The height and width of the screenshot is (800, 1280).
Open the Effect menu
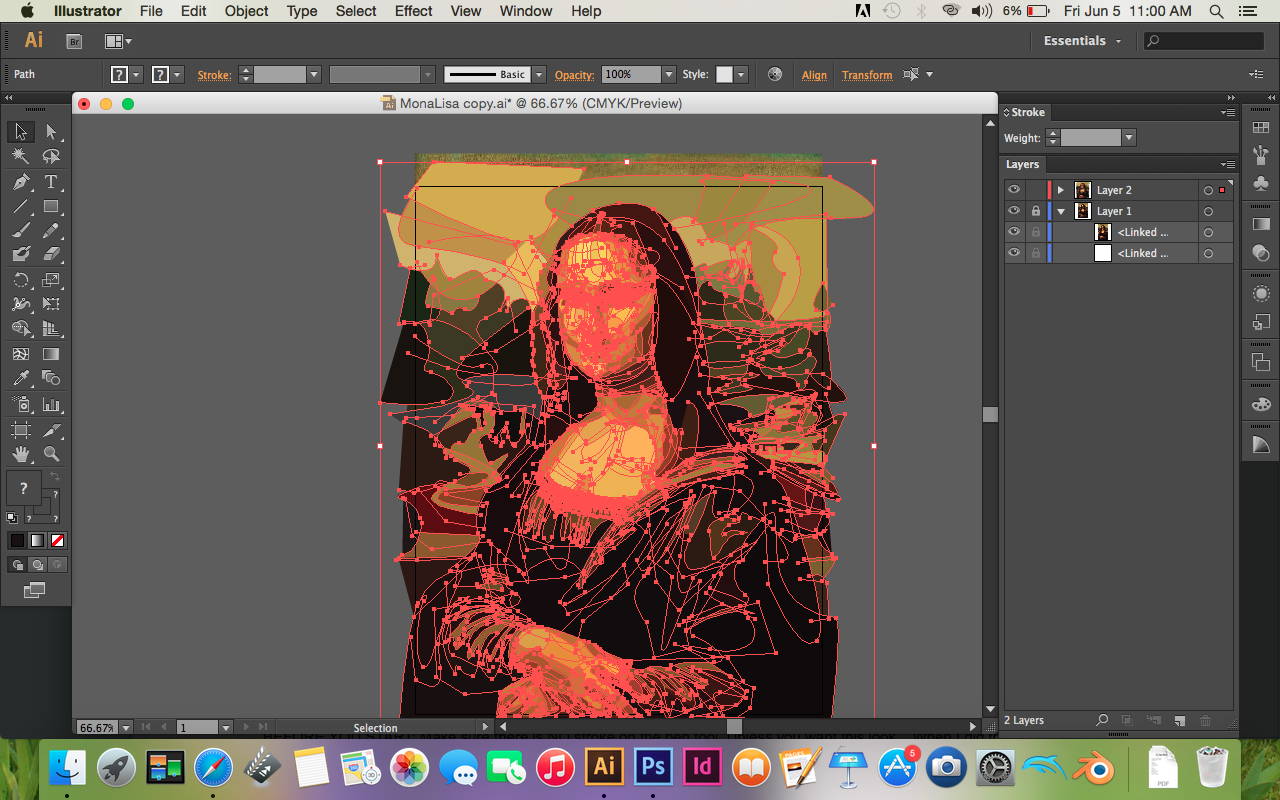(413, 11)
